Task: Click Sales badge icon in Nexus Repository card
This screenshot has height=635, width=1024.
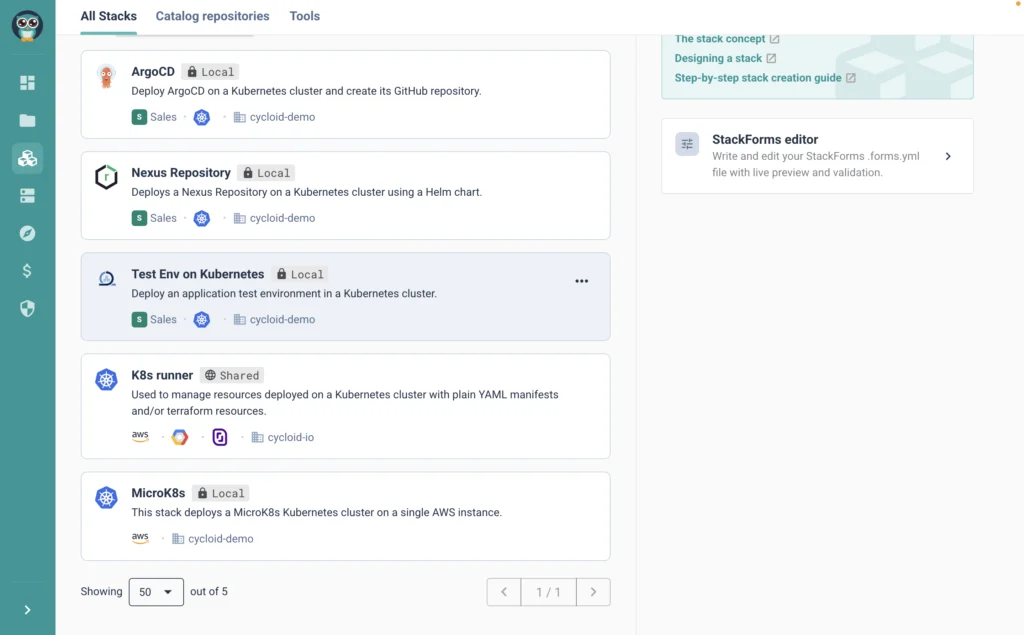Action: point(139,218)
